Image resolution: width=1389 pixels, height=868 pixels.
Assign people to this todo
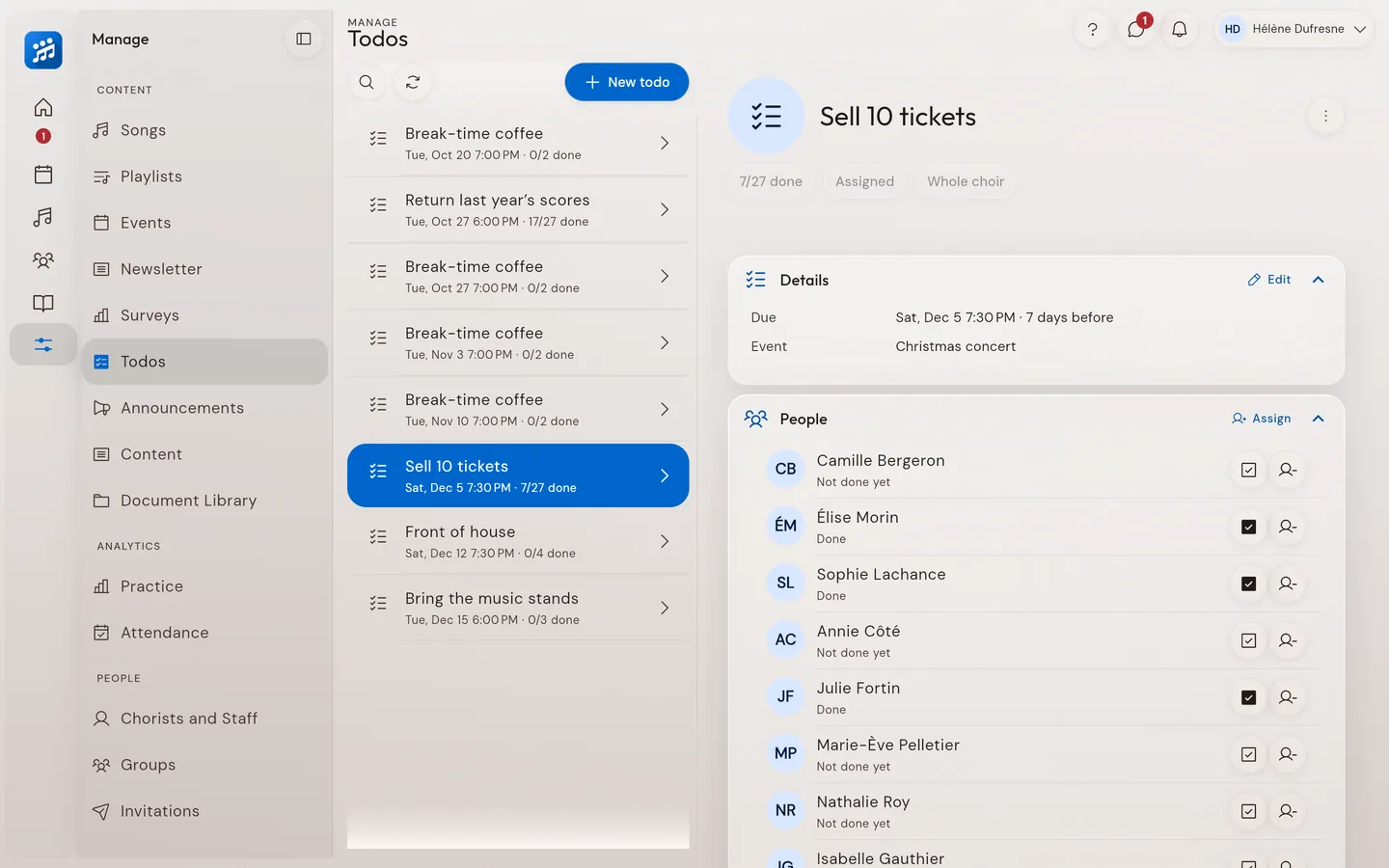[1262, 419]
